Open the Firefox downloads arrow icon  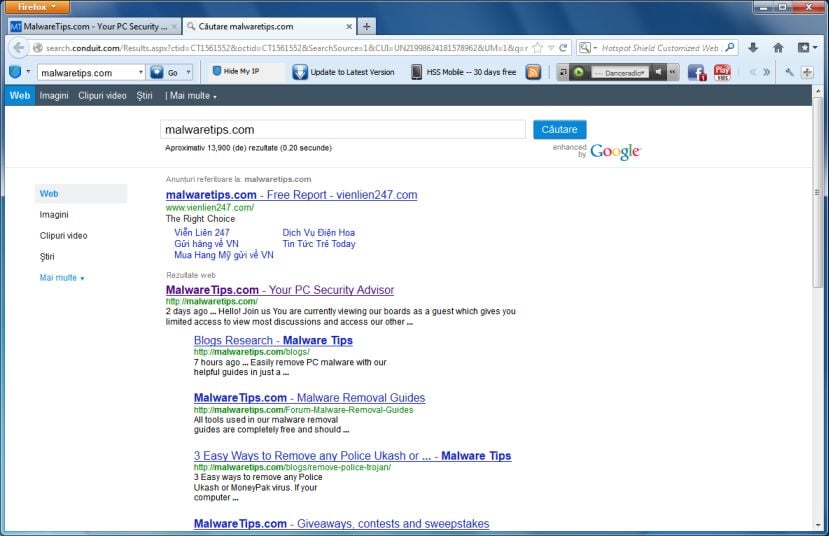753,48
